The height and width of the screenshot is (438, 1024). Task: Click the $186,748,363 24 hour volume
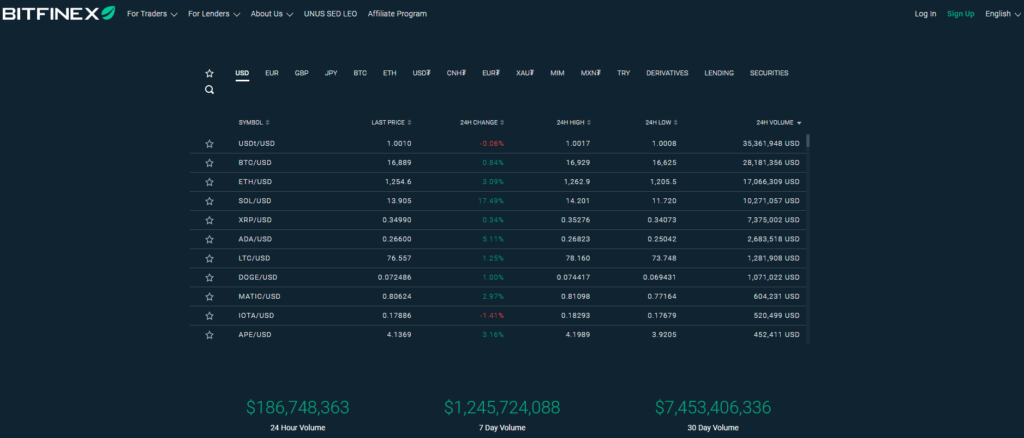tap(298, 408)
